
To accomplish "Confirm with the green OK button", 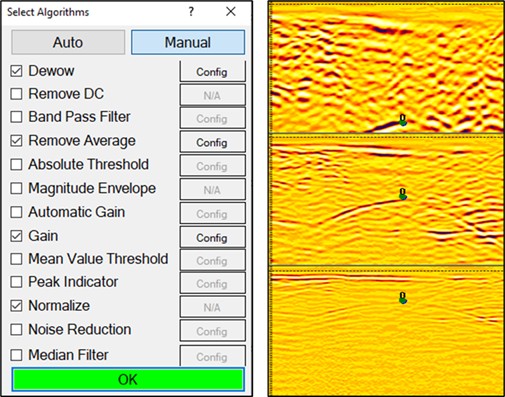I will click(128, 379).
